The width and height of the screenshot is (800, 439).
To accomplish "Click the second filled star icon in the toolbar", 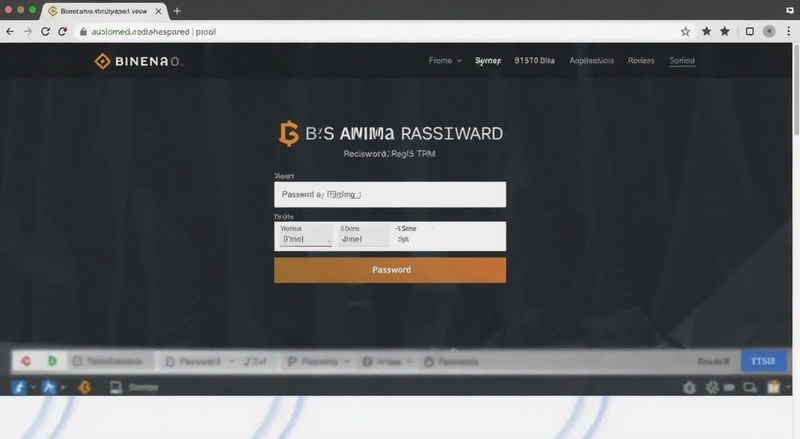I will coord(724,32).
